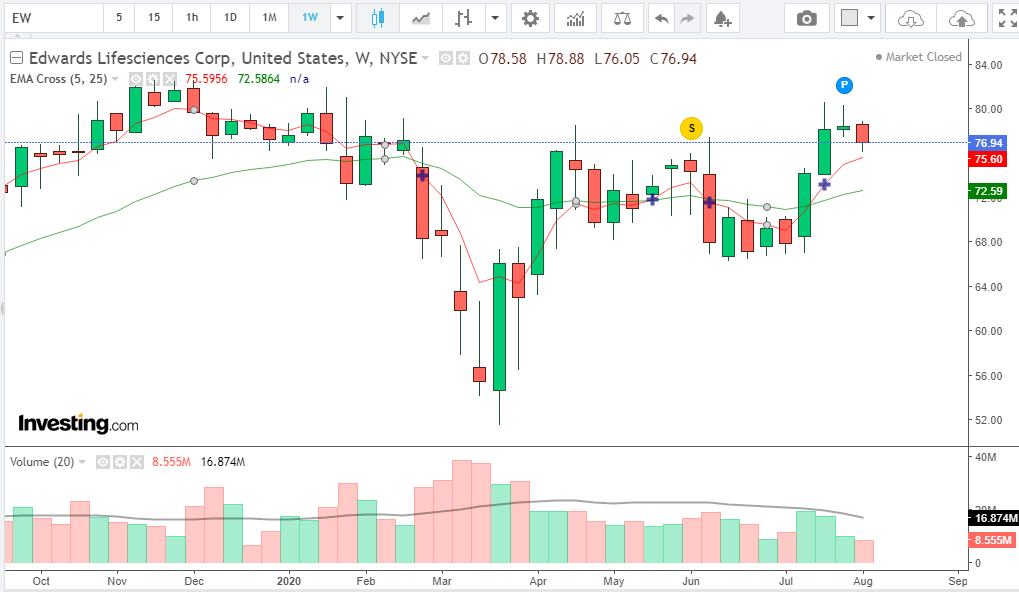Image resolution: width=1019 pixels, height=592 pixels.
Task: Click the H78.88 high value
Action: point(560,58)
